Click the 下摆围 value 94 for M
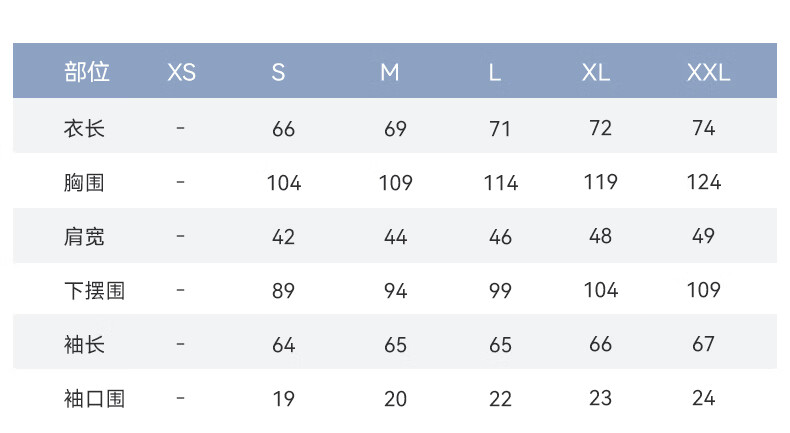Image resolution: width=790 pixels, height=433 pixels. click(x=396, y=291)
